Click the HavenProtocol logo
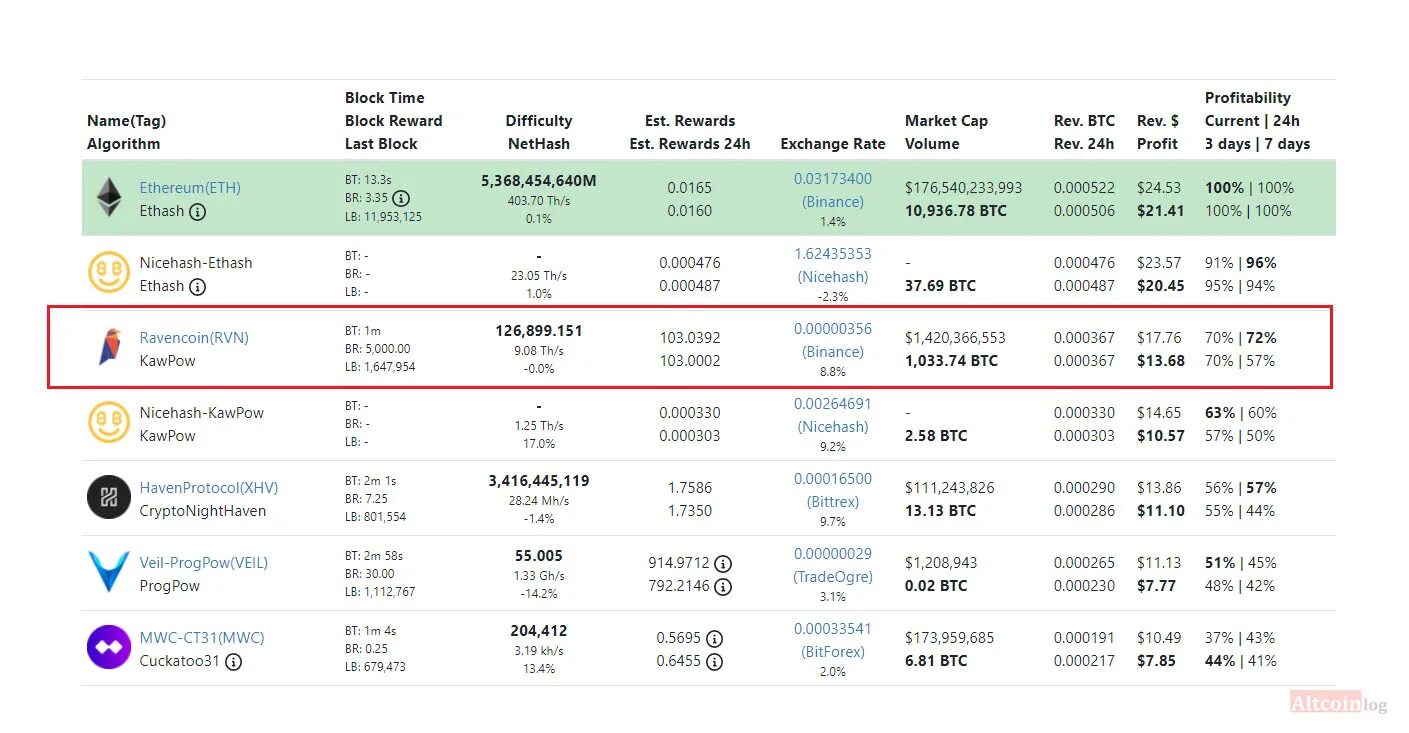The image size is (1409, 733). click(x=109, y=497)
